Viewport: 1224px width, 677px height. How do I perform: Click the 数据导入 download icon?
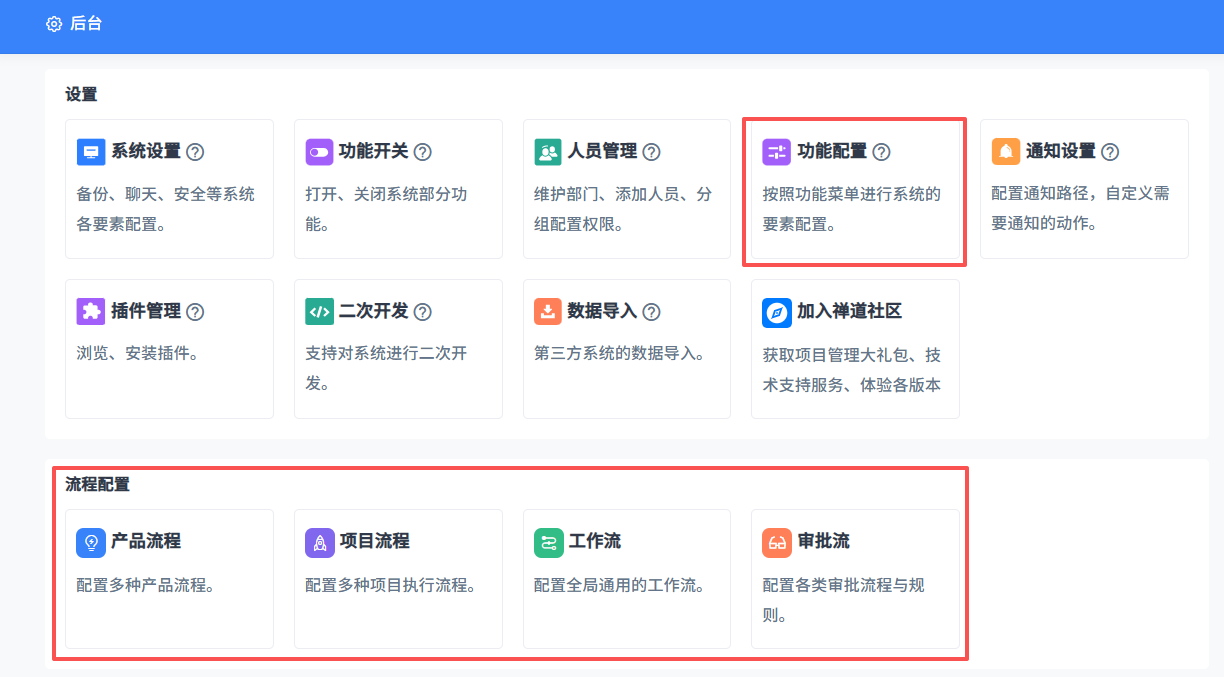coord(548,311)
